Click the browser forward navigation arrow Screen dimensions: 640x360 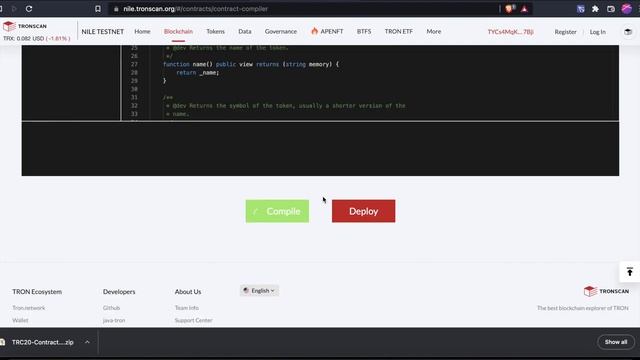coord(14,9)
